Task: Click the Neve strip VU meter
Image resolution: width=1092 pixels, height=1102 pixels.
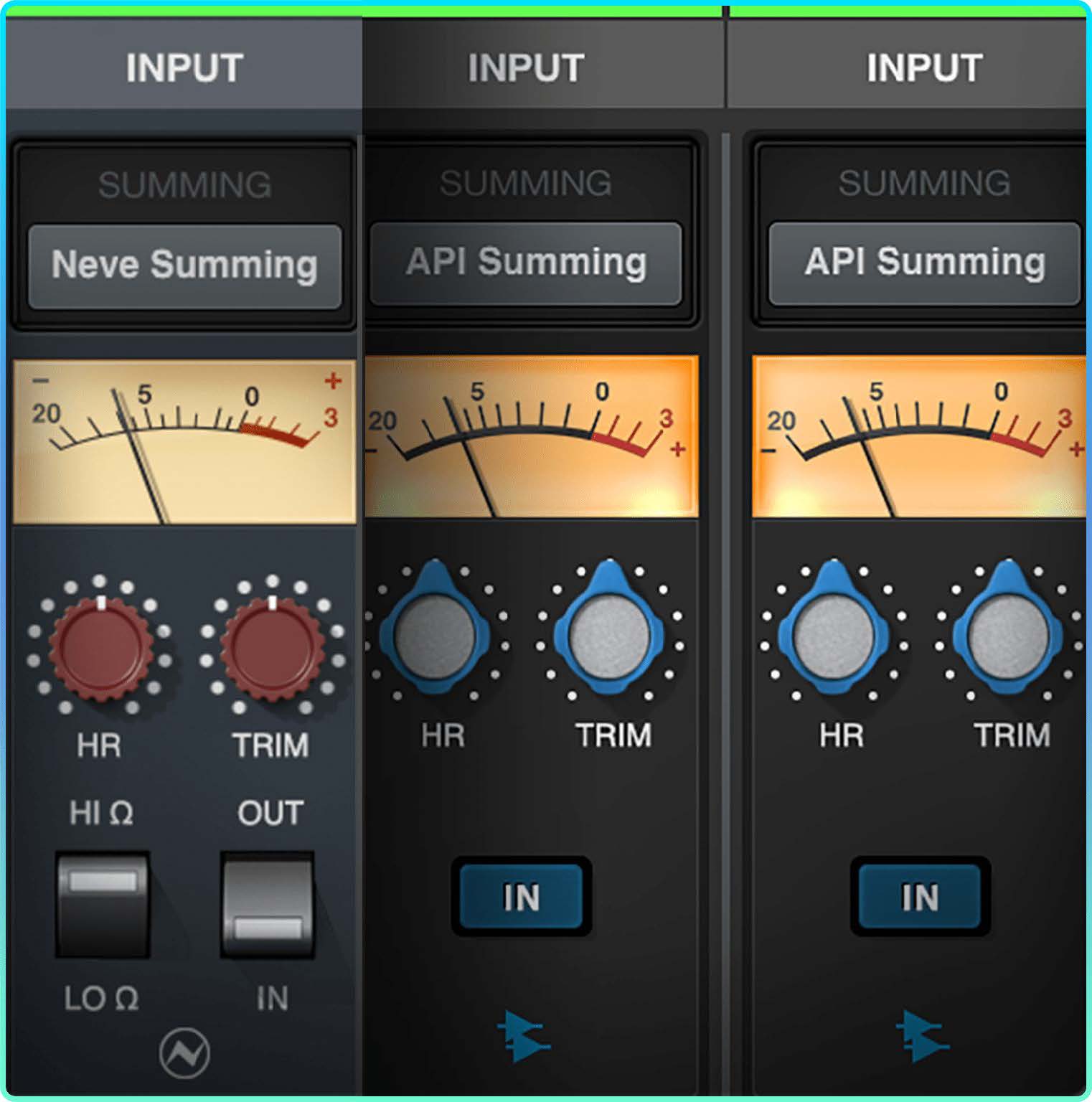Action: click(x=184, y=441)
